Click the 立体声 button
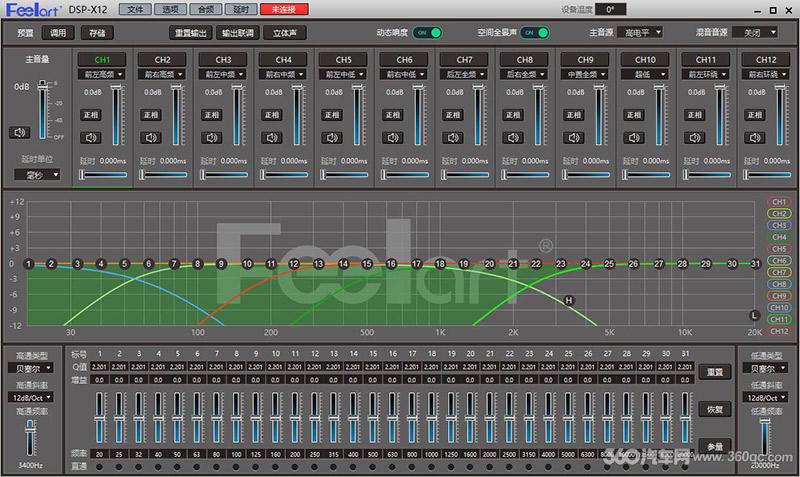 coord(285,33)
